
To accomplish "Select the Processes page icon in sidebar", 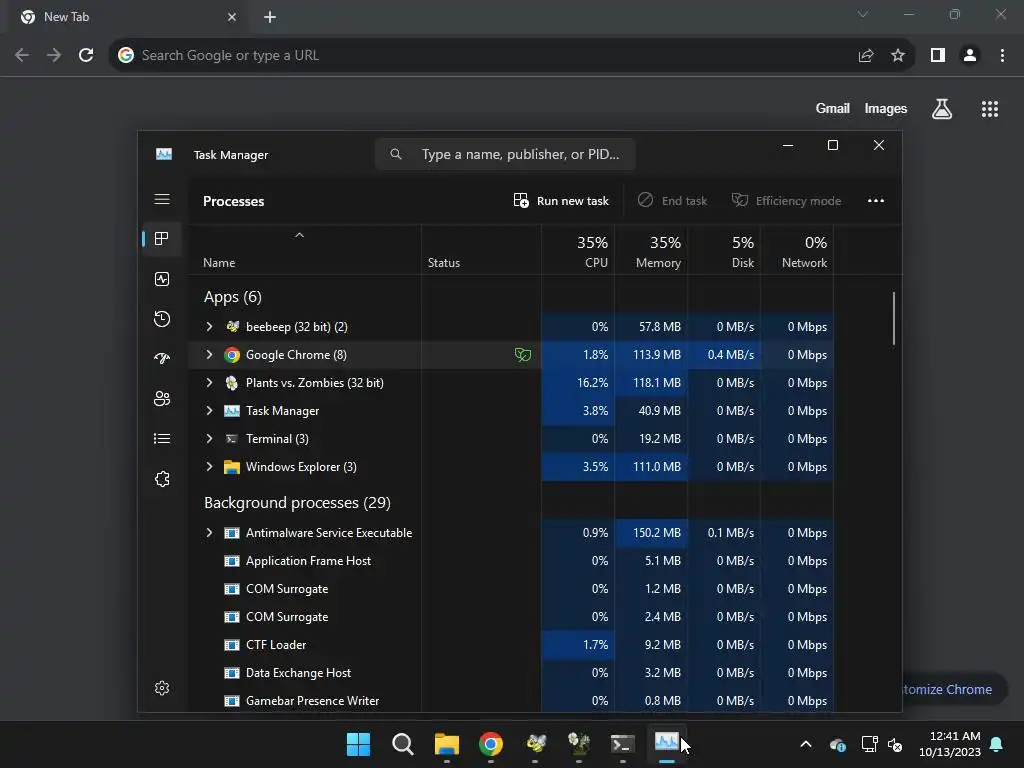I will pyautogui.click(x=162, y=238).
